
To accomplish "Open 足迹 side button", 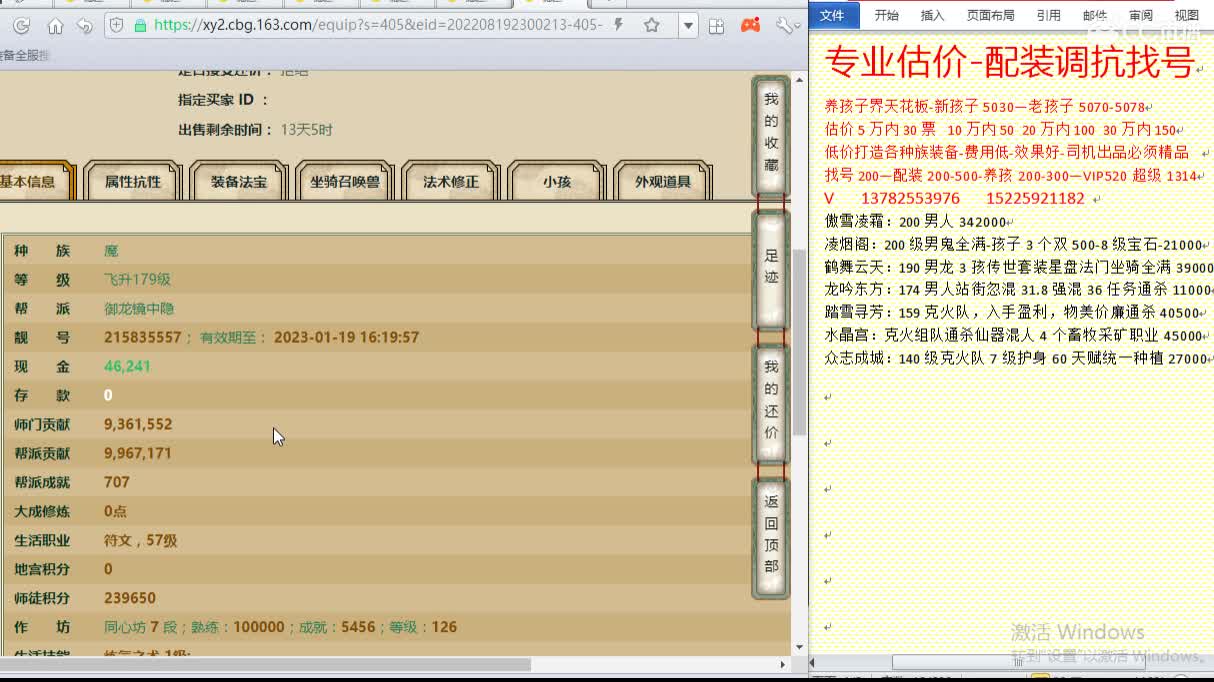I will point(771,268).
